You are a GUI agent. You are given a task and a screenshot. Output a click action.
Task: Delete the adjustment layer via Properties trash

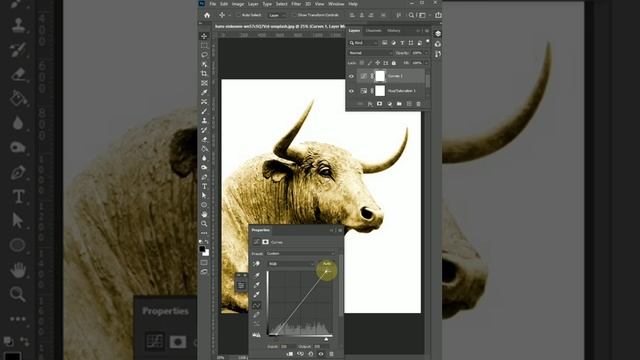point(331,354)
